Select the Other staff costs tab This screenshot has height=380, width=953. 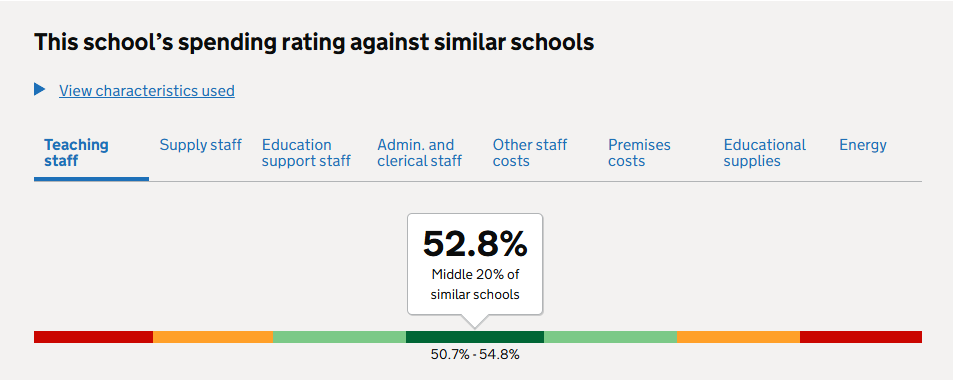(x=530, y=153)
